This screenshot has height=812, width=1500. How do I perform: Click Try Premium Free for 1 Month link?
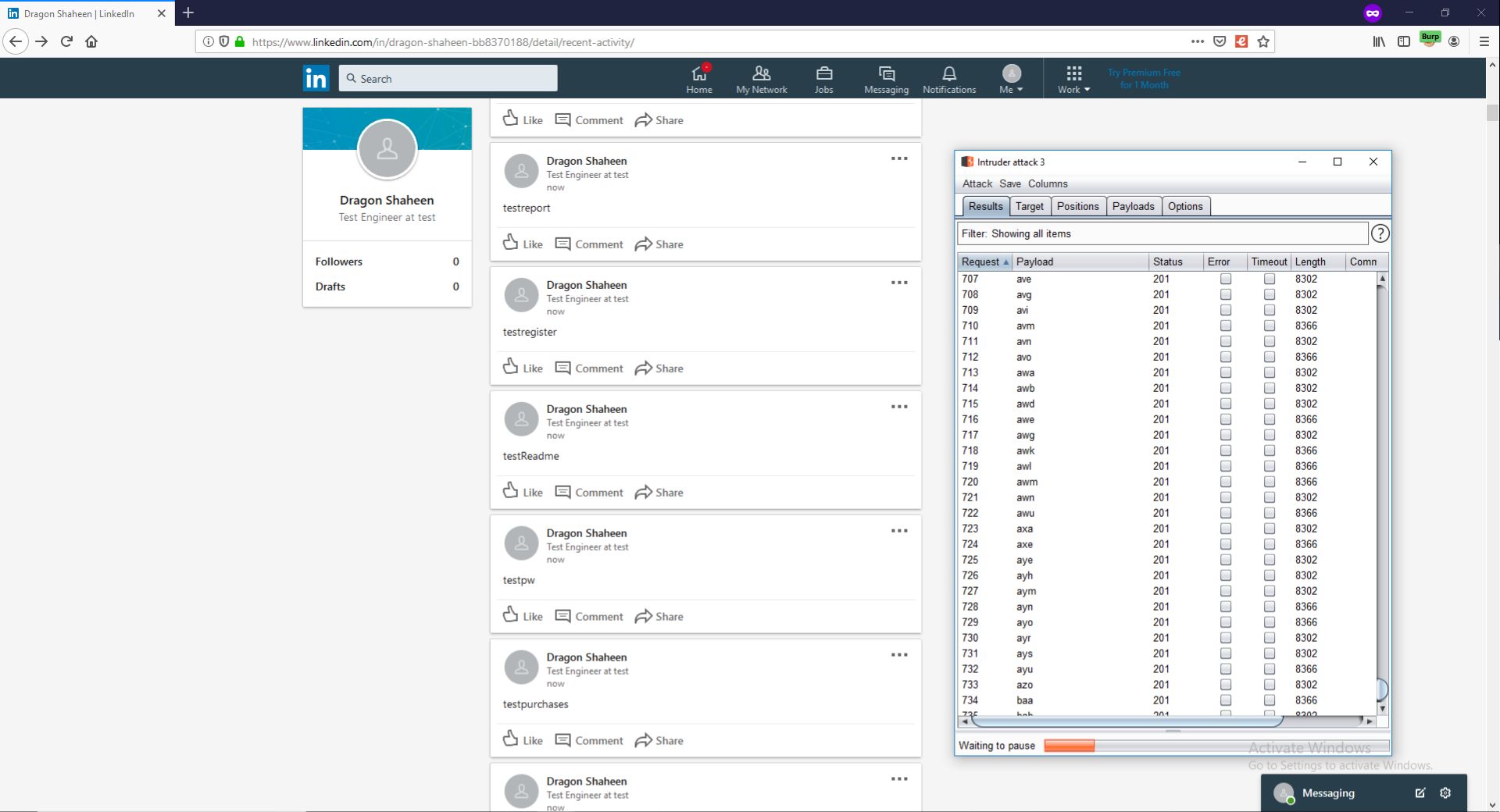coord(1144,79)
